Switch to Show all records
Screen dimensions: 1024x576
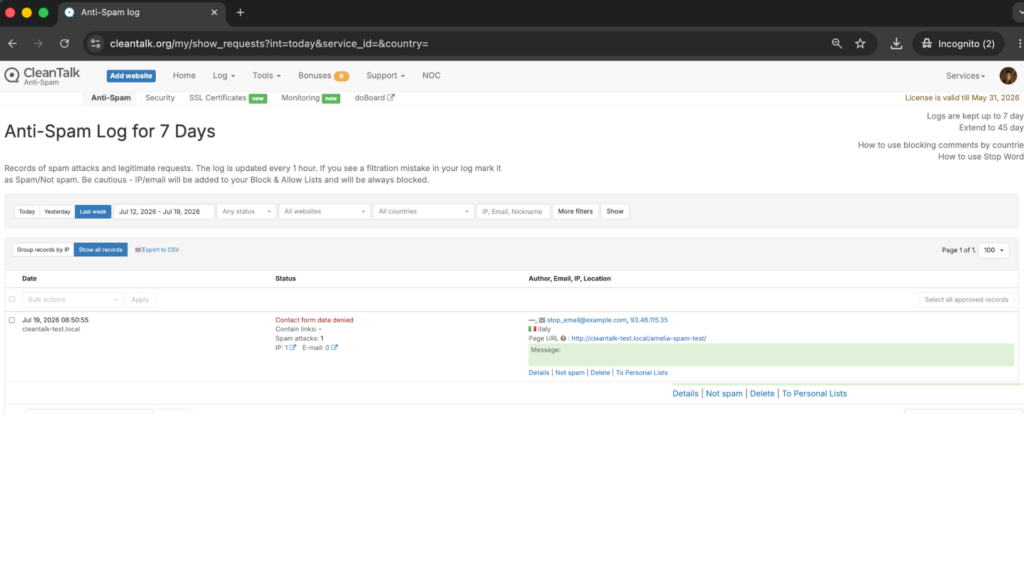(101, 249)
